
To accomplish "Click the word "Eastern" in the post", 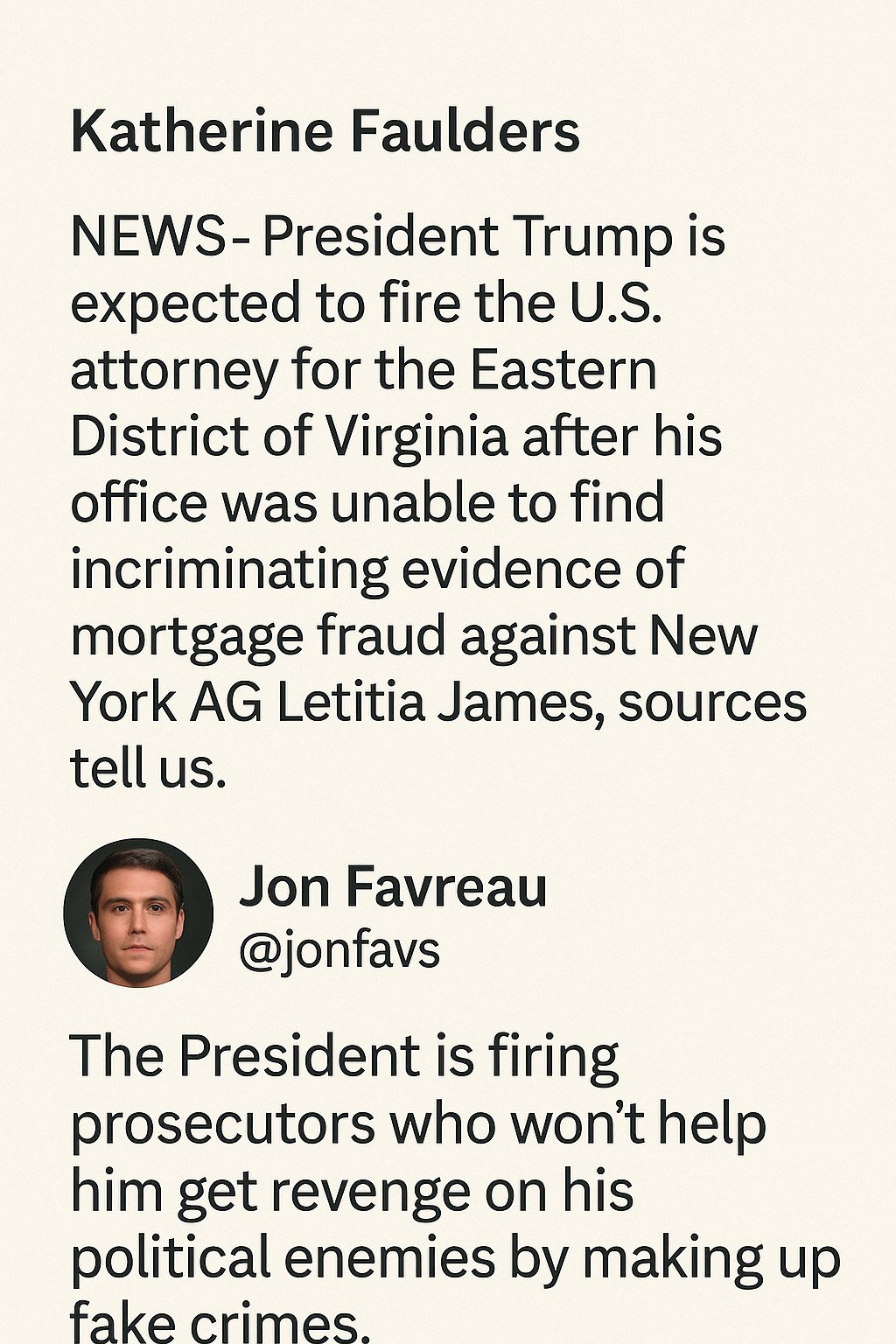I will point(563,370).
